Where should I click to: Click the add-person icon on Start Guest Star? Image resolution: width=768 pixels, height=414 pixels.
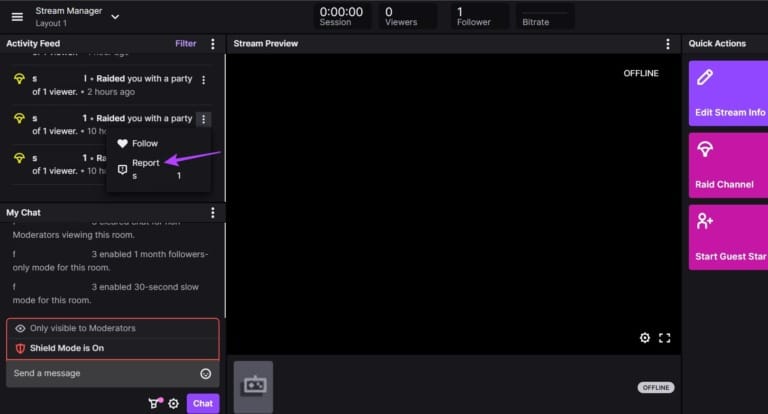coord(705,221)
